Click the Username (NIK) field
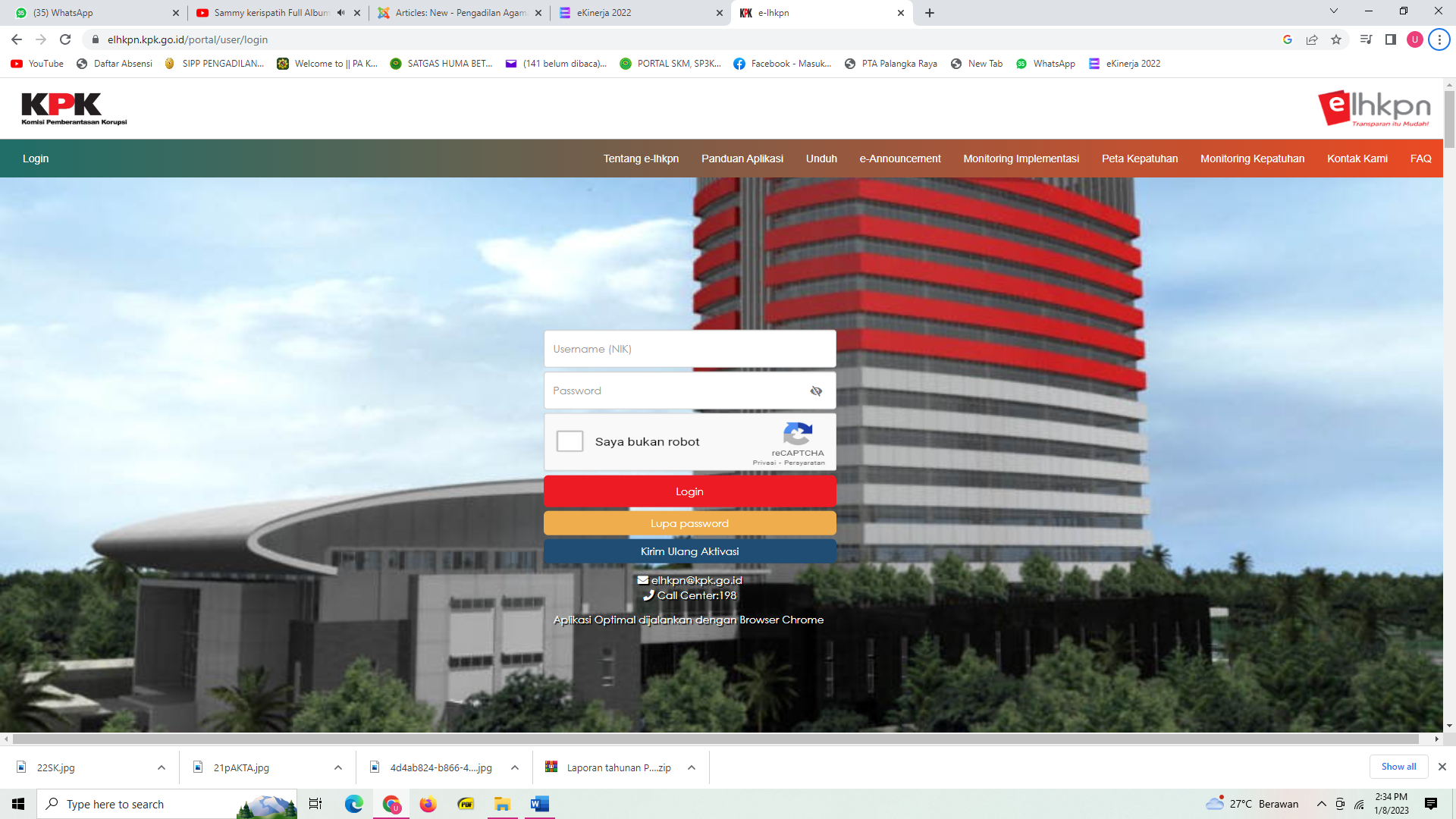Viewport: 1456px width, 819px height. pos(690,349)
